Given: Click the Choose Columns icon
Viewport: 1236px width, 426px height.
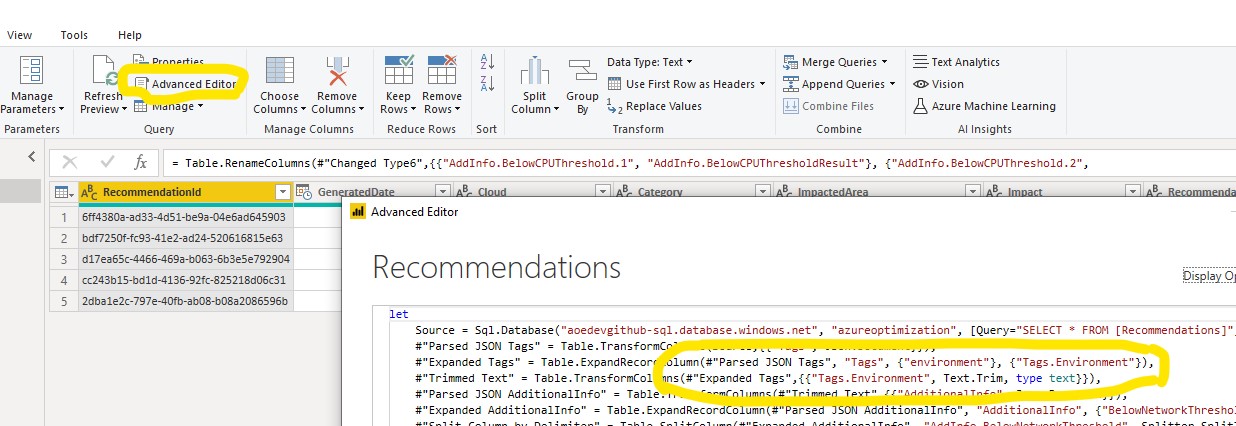Looking at the screenshot, I should pyautogui.click(x=279, y=72).
